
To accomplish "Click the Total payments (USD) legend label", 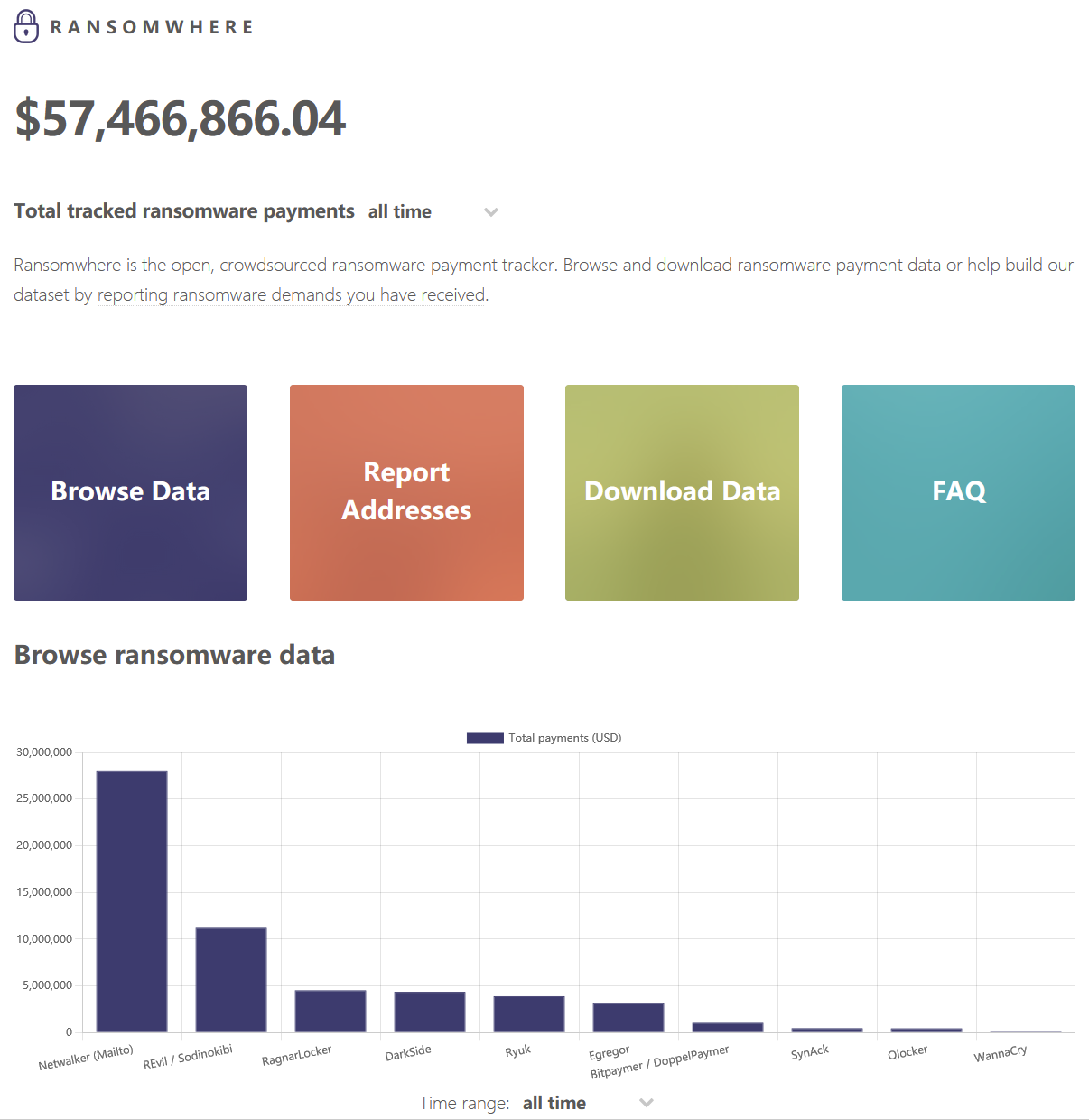I will [564, 738].
